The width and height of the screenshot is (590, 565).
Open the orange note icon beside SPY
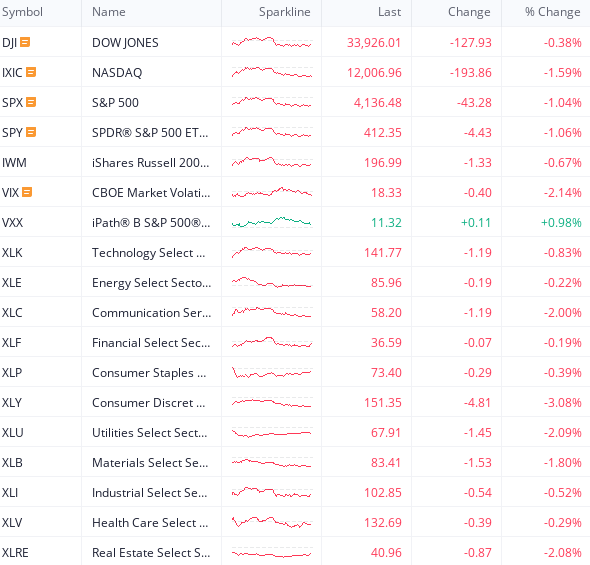(31, 132)
